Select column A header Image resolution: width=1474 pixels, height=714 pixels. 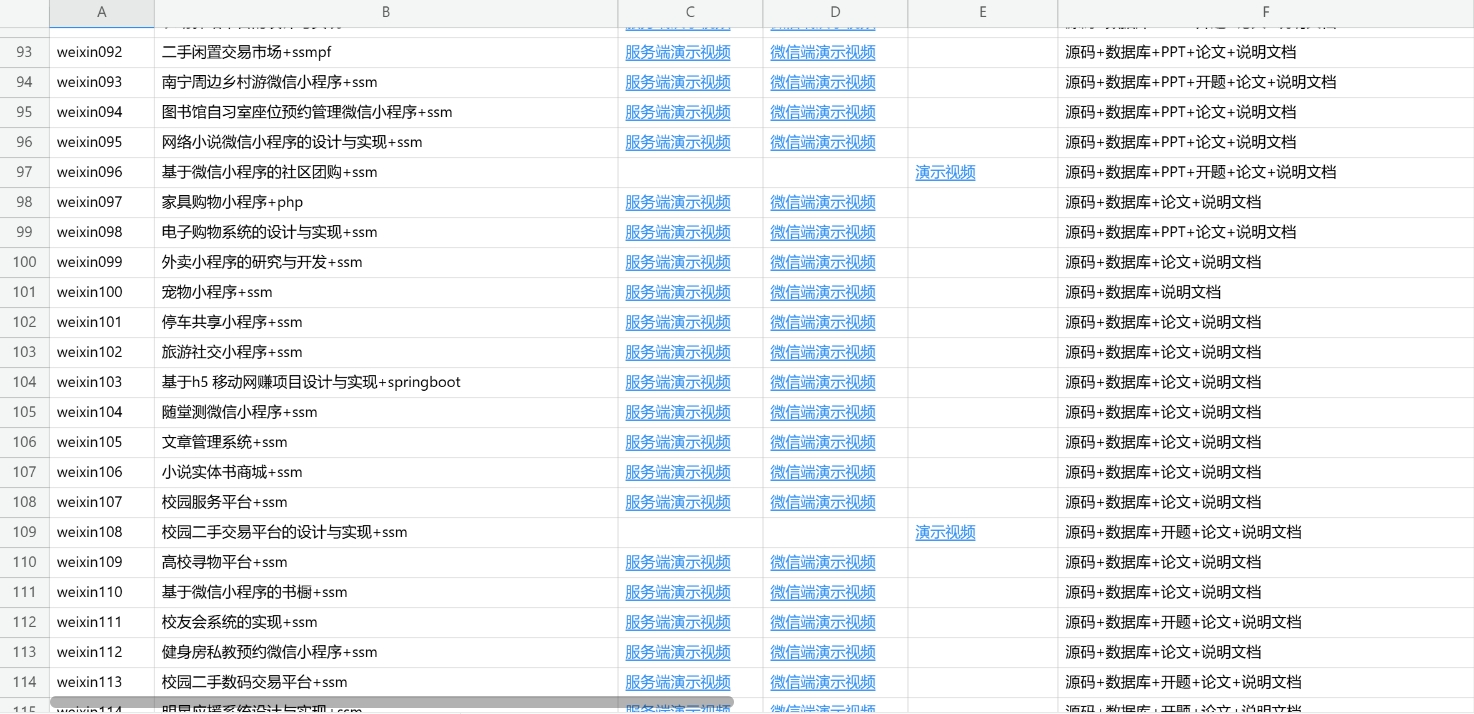coord(102,13)
